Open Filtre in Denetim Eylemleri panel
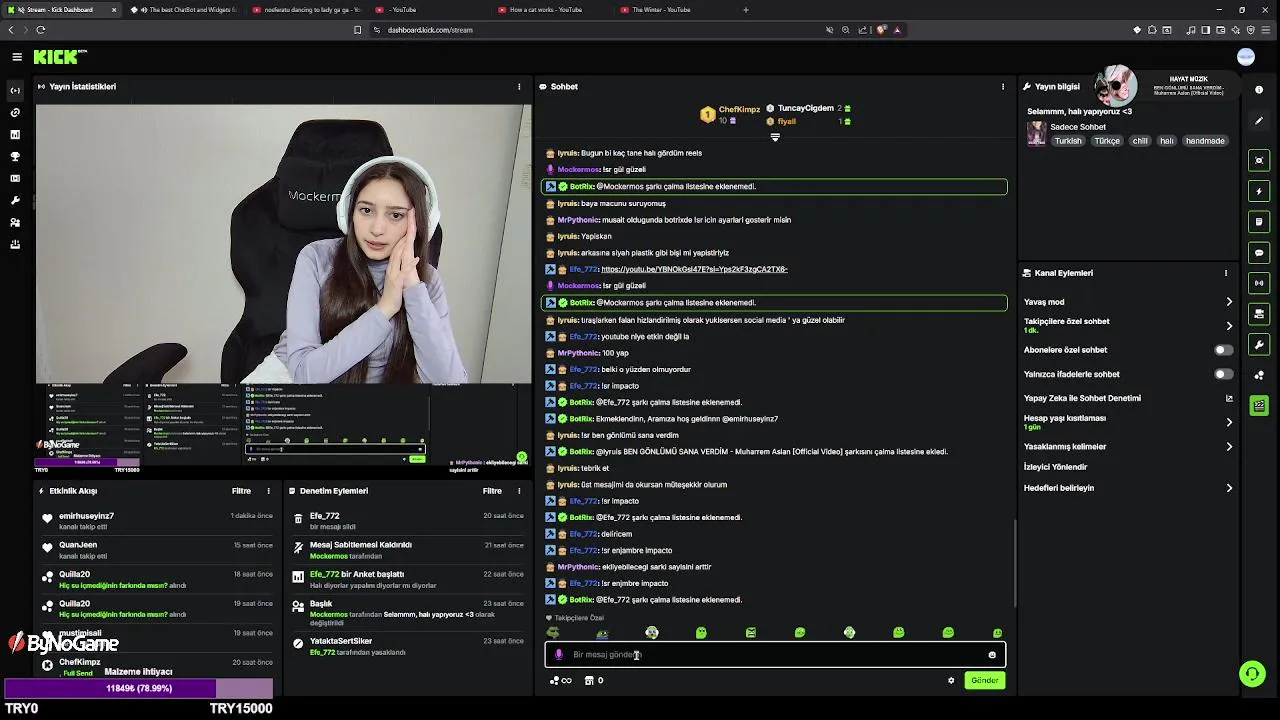Viewport: 1280px width, 720px height. tap(492, 491)
